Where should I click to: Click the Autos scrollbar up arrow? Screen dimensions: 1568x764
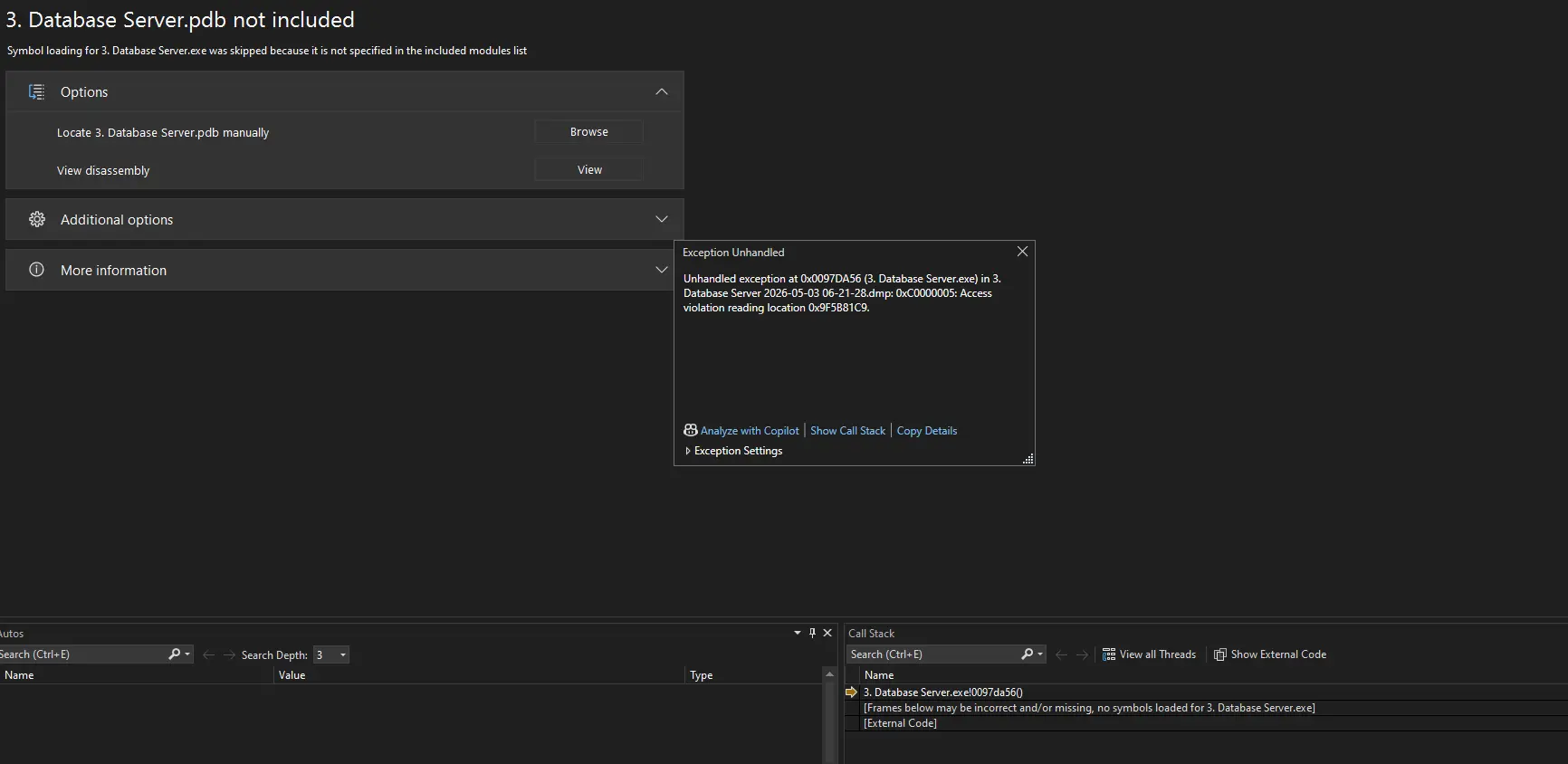[x=828, y=674]
